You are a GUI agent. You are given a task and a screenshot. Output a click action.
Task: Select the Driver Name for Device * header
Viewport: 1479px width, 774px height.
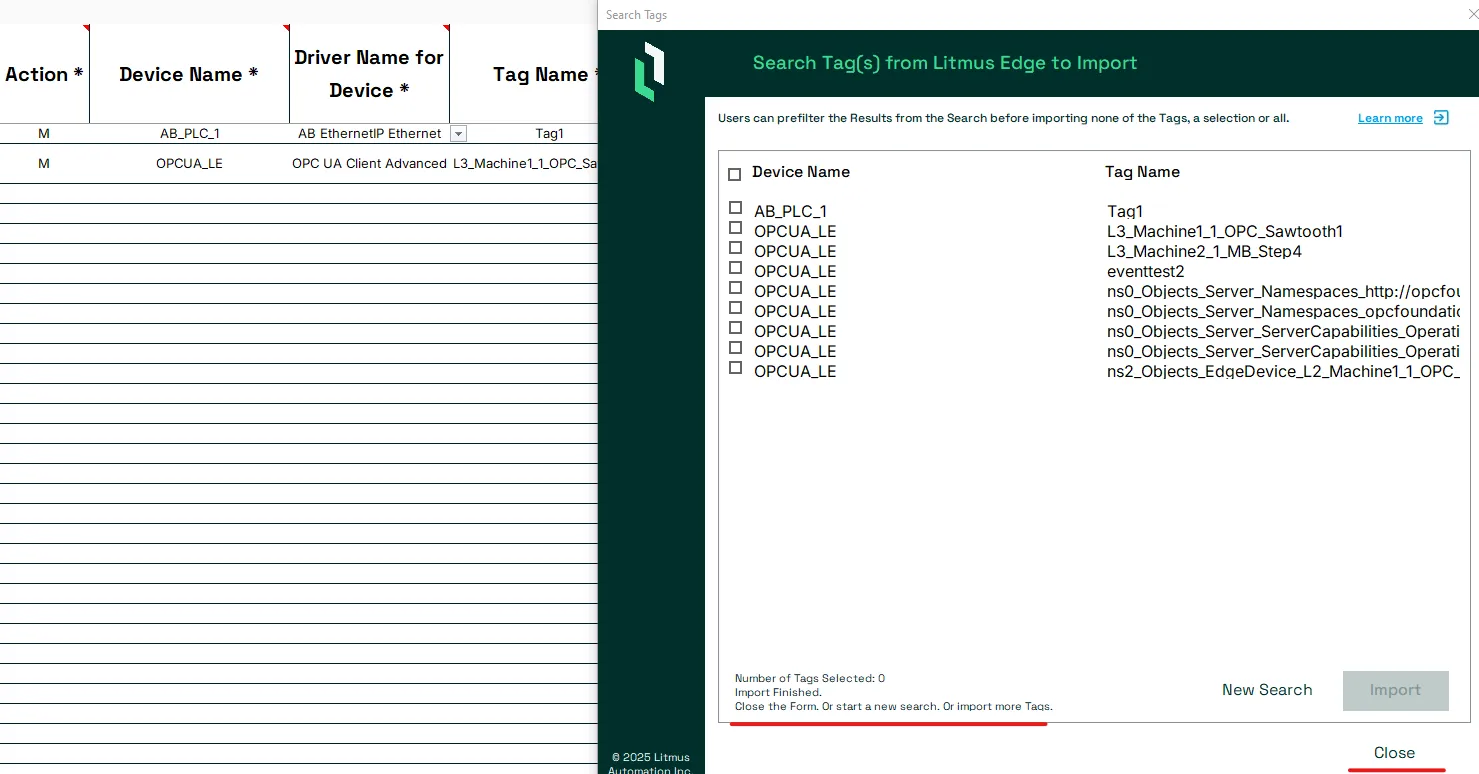369,74
